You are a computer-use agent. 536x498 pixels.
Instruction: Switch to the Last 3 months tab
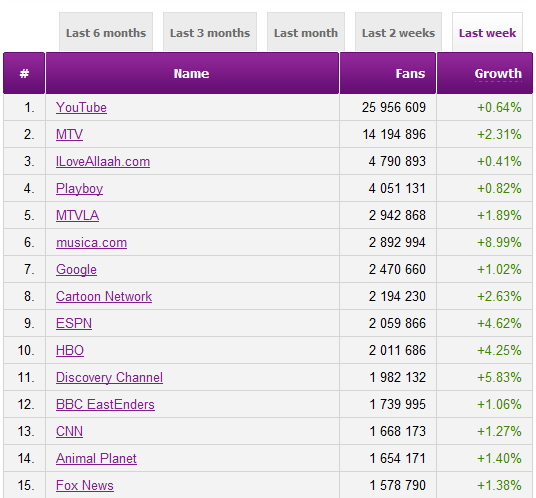click(210, 32)
